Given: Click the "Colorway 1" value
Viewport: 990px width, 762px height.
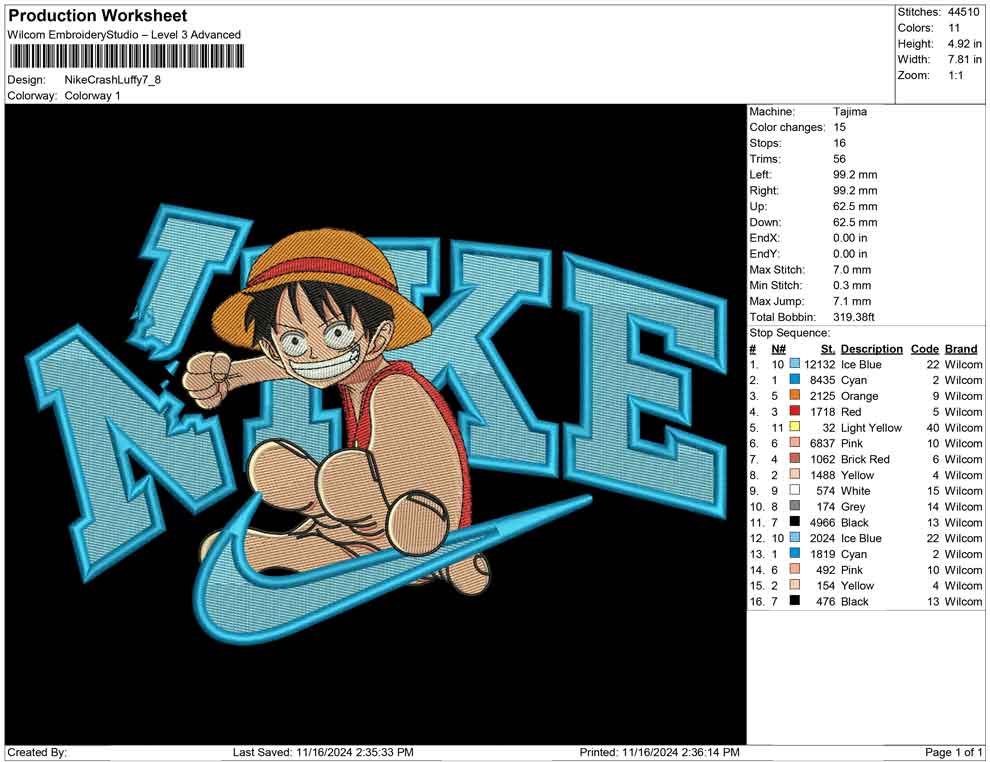Looking at the screenshot, I should [x=92, y=96].
